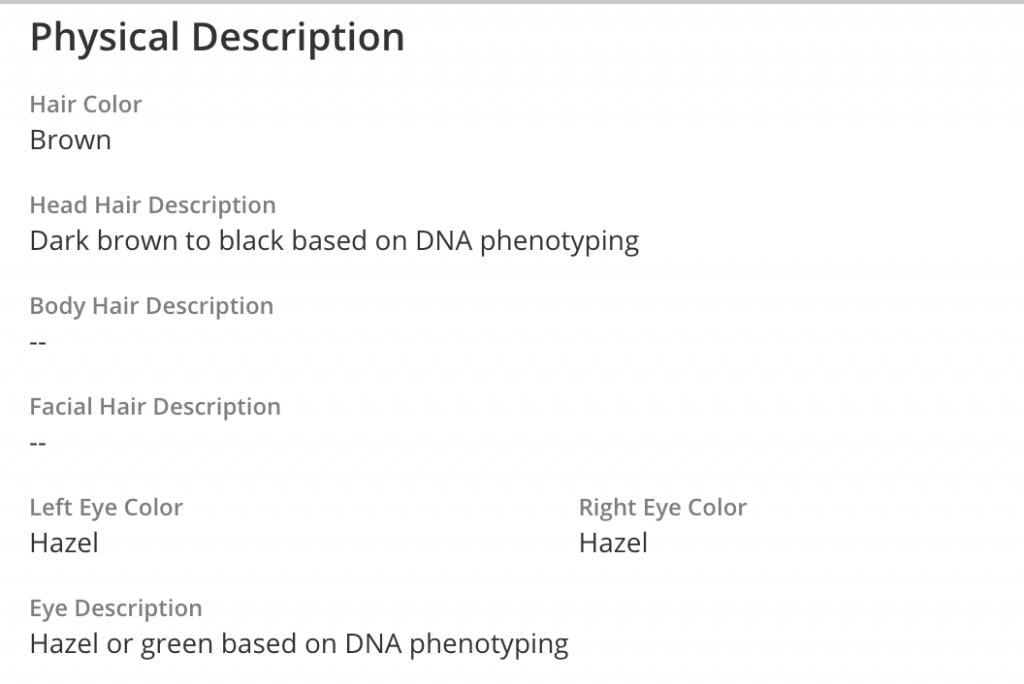The height and width of the screenshot is (684, 1024).
Task: Click the empty dashes under Facial Hair Description
Action: 39,443
